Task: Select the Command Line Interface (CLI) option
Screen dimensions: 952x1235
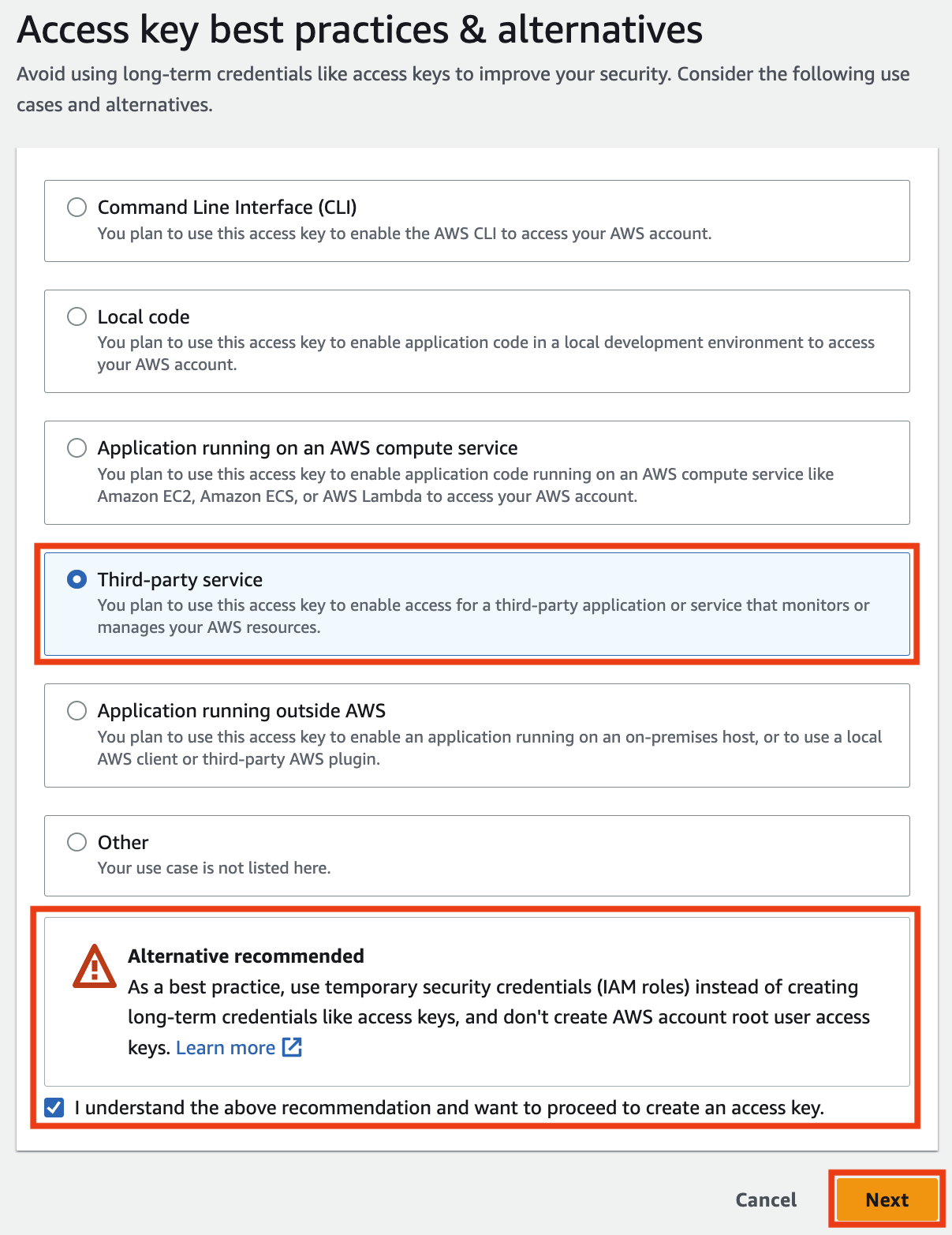Action: 77,207
